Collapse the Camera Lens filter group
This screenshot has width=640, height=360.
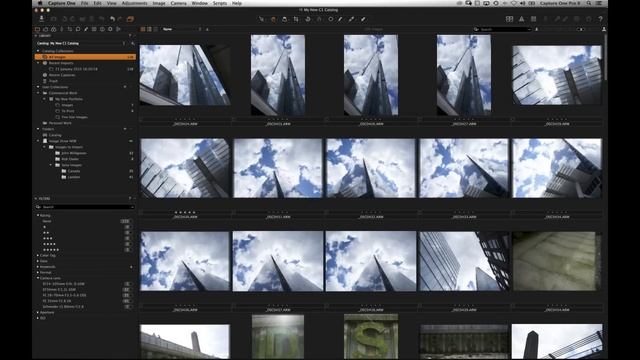tap(38, 278)
